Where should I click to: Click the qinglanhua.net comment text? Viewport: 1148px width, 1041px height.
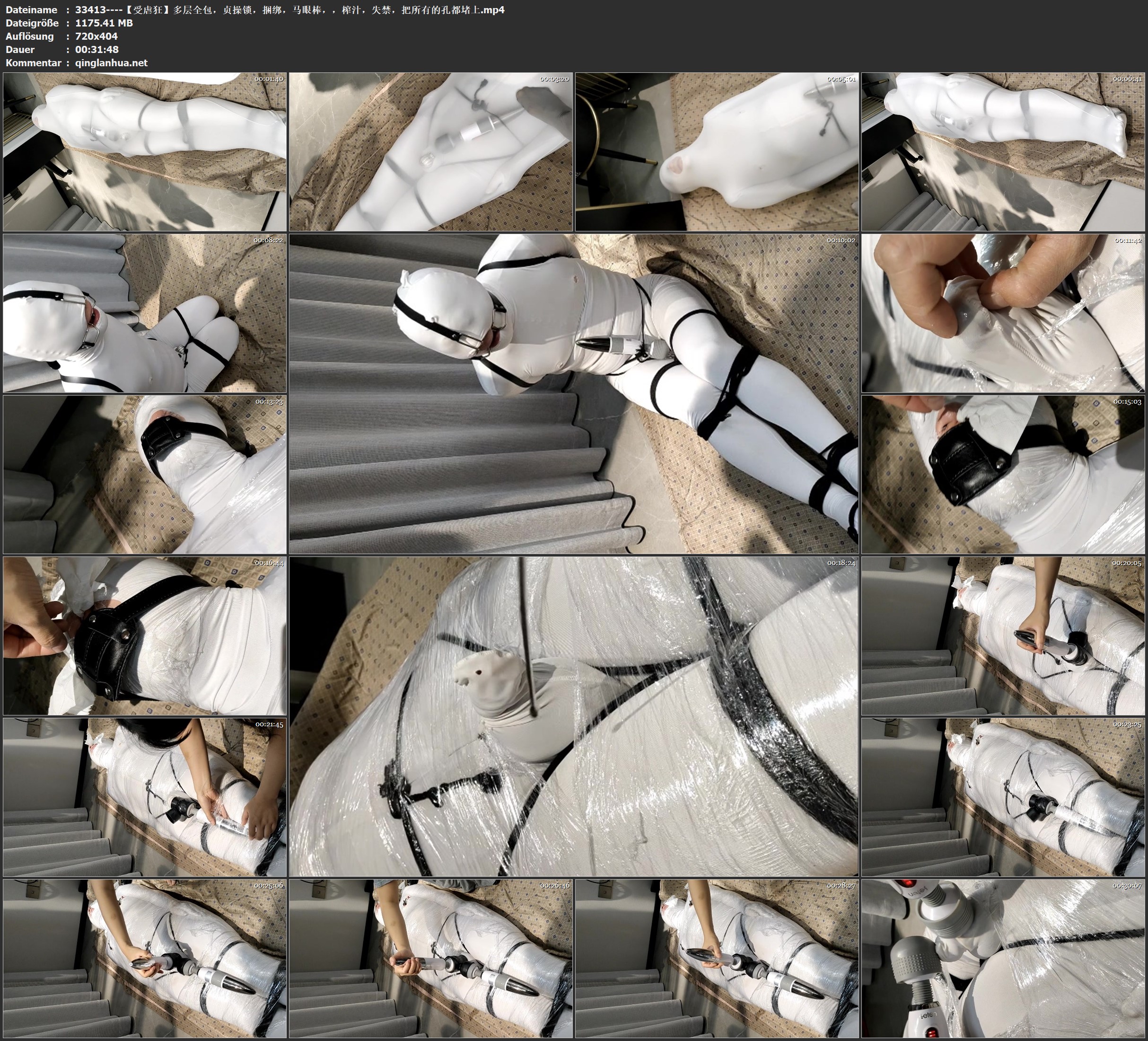click(111, 63)
